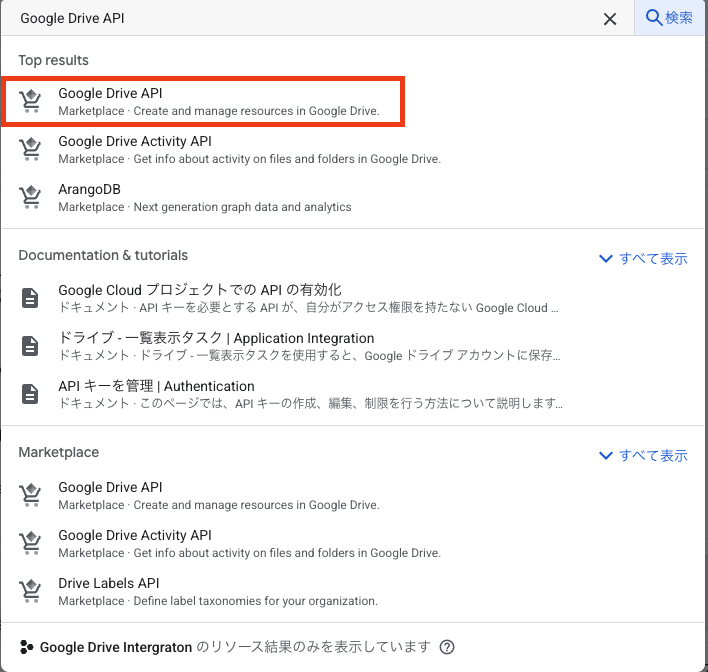Image resolution: width=708 pixels, height=672 pixels.
Task: Click the document icon for API キーを管理
Action: tap(31, 394)
